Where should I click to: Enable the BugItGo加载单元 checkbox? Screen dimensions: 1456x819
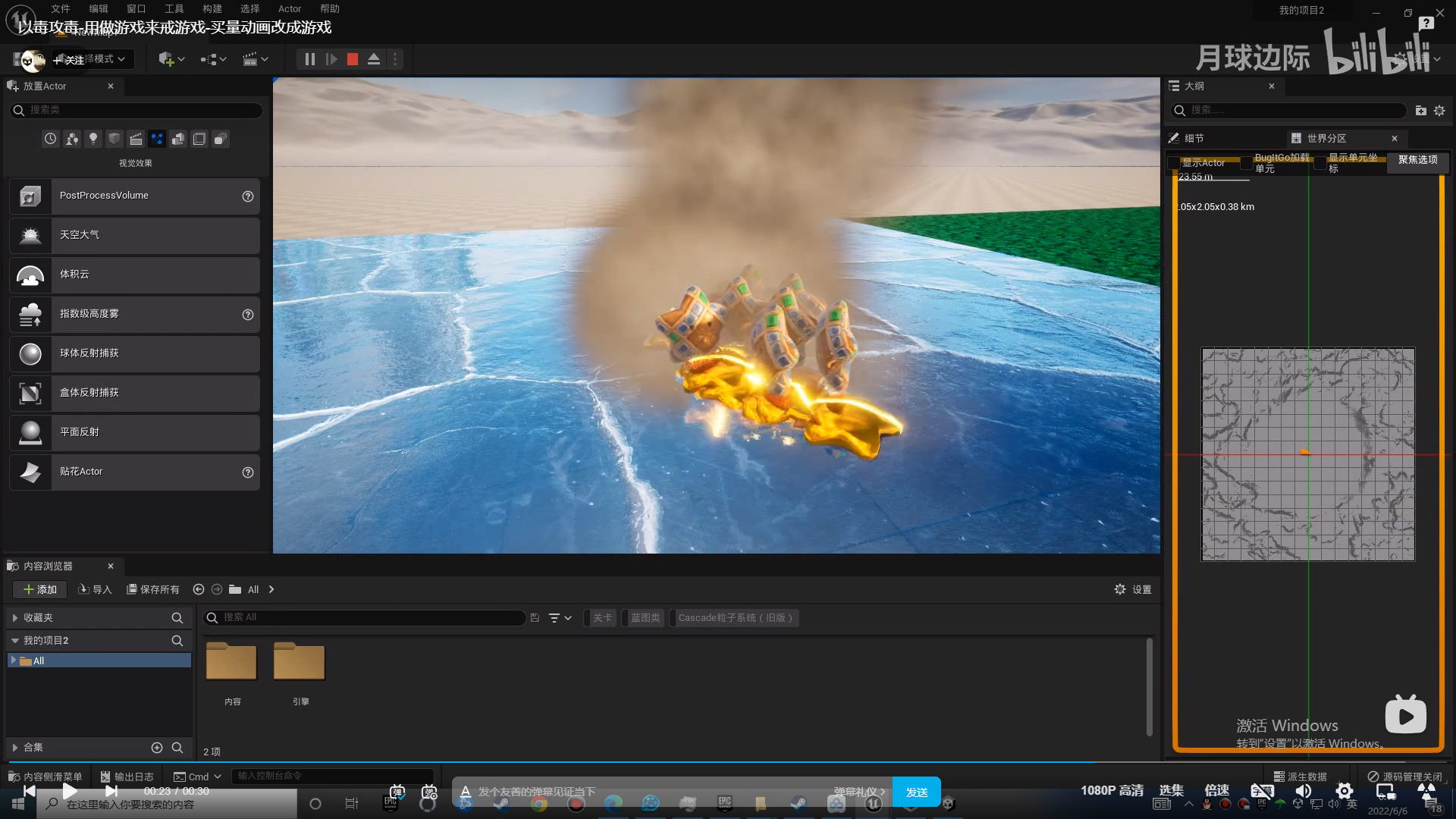click(1246, 163)
